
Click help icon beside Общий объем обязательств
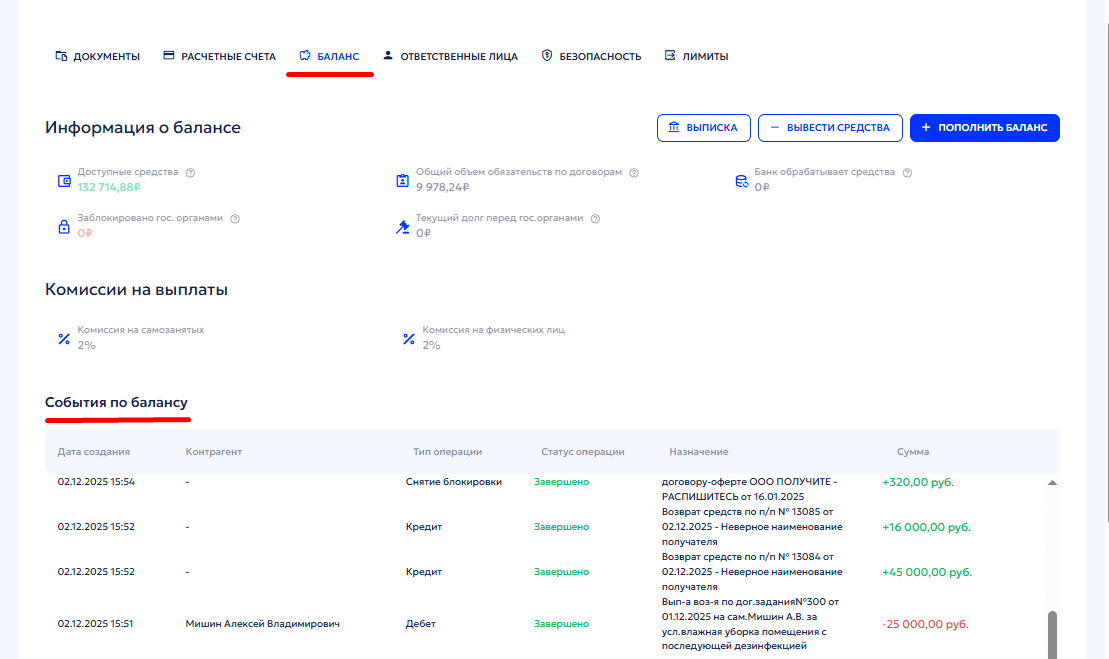(x=634, y=172)
